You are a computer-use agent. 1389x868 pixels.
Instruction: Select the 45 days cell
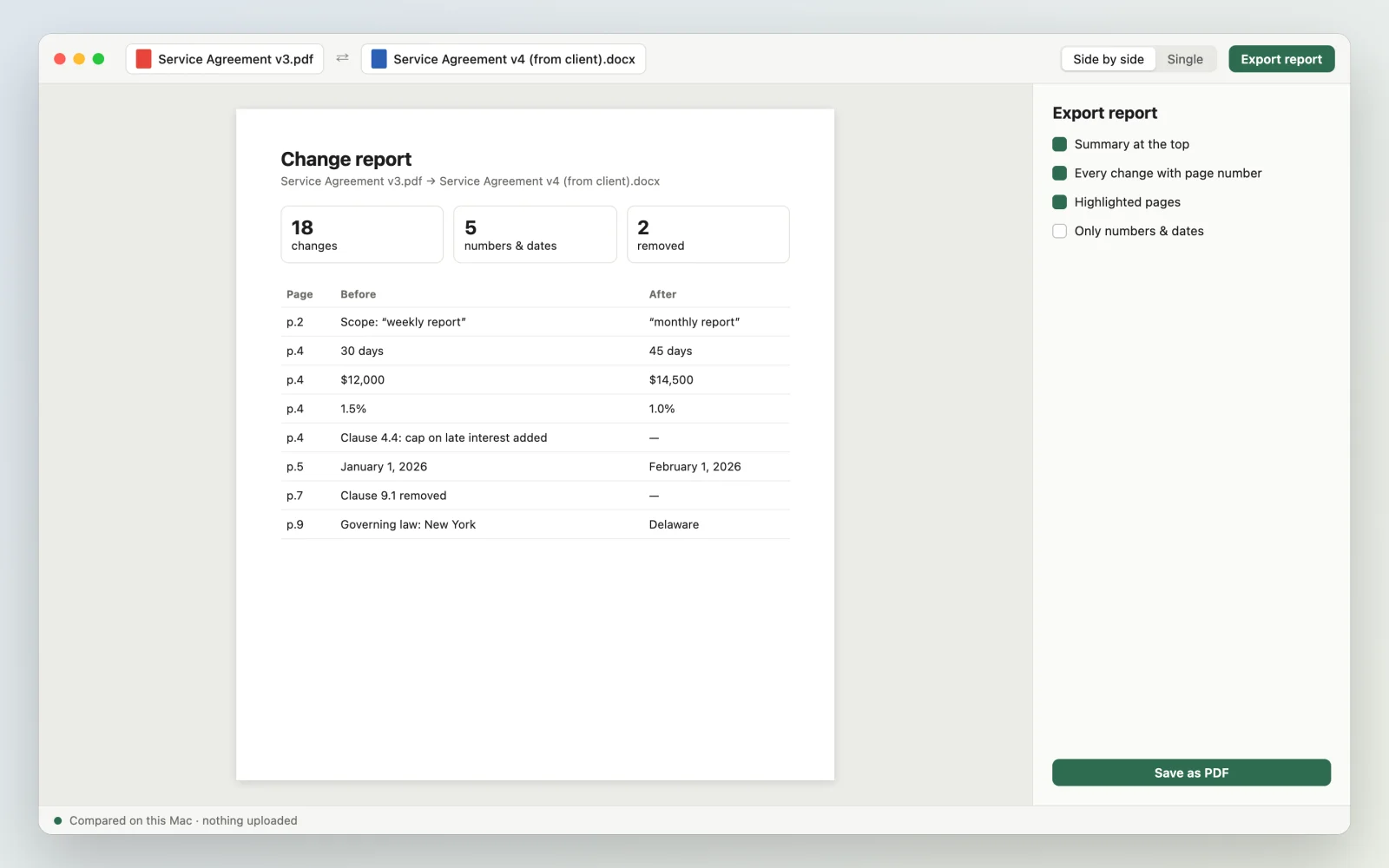(x=670, y=351)
